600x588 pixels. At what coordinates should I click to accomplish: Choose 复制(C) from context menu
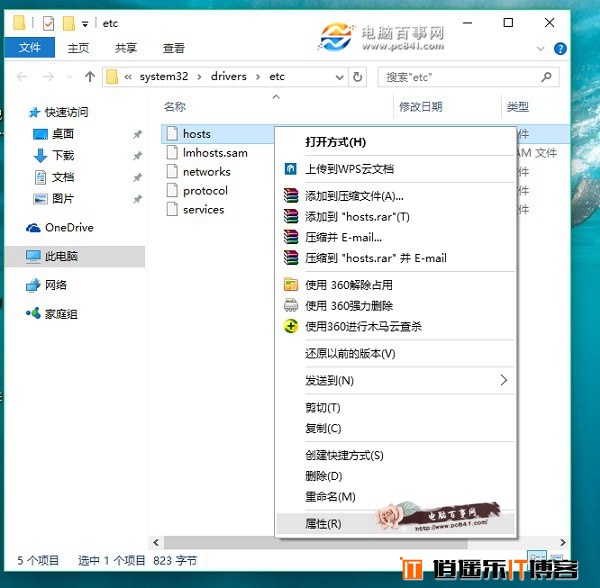[396, 428]
